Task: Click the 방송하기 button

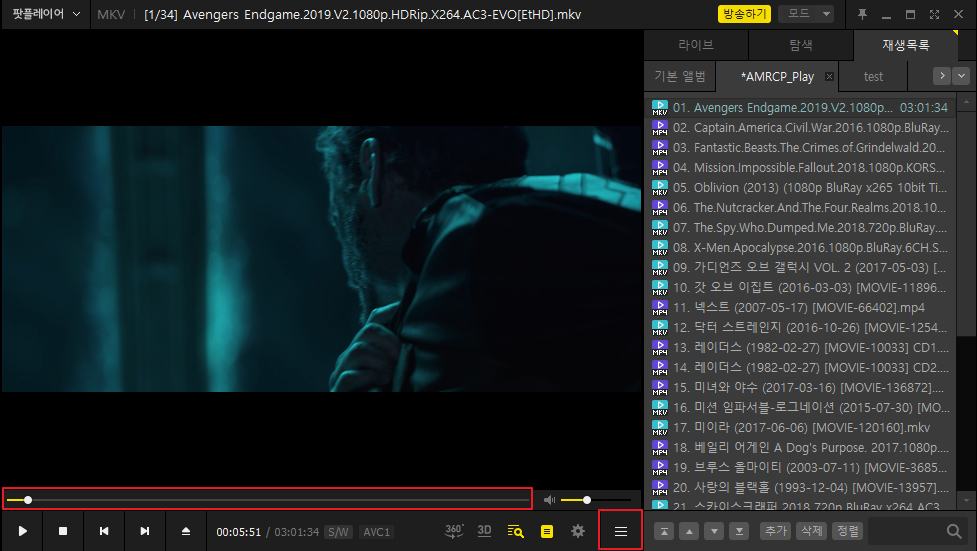Action: (745, 15)
